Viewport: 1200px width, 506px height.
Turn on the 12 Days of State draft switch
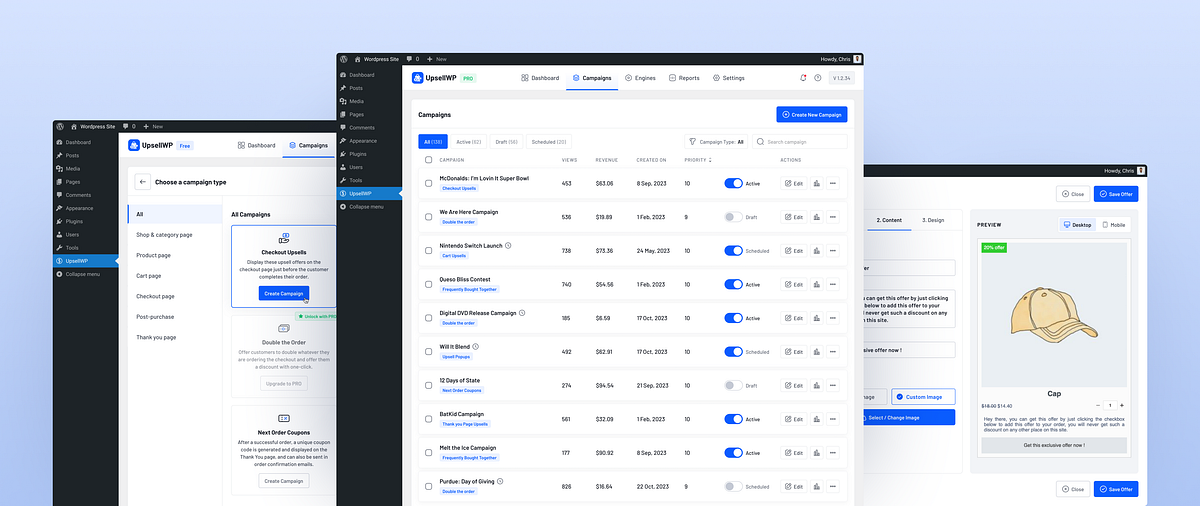point(734,385)
